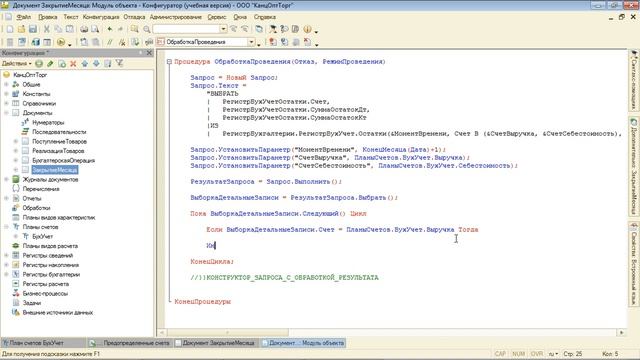
Task: Open Print preview icon
Action: (x=95, y=29)
